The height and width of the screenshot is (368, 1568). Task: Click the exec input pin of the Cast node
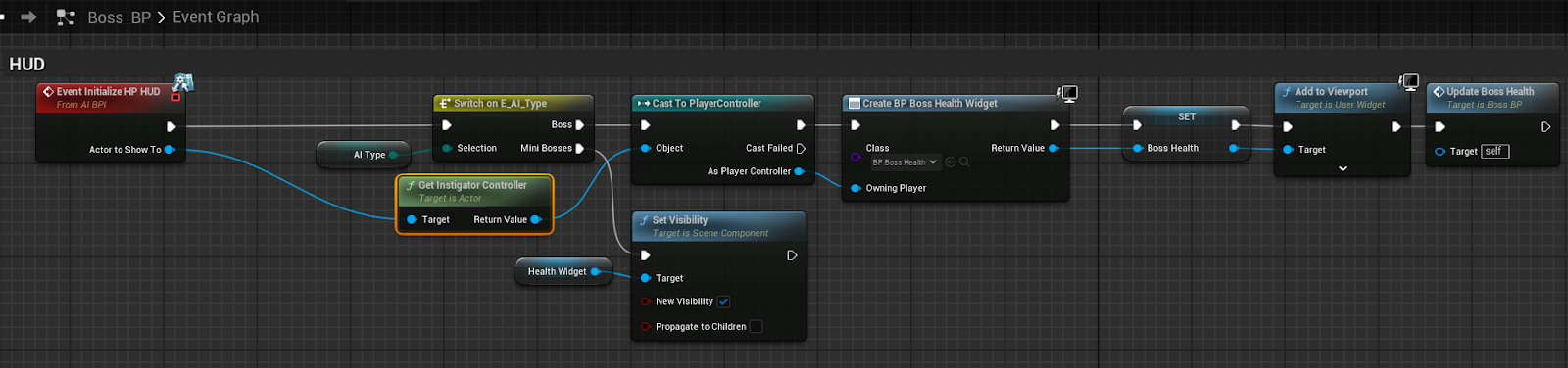click(x=645, y=125)
